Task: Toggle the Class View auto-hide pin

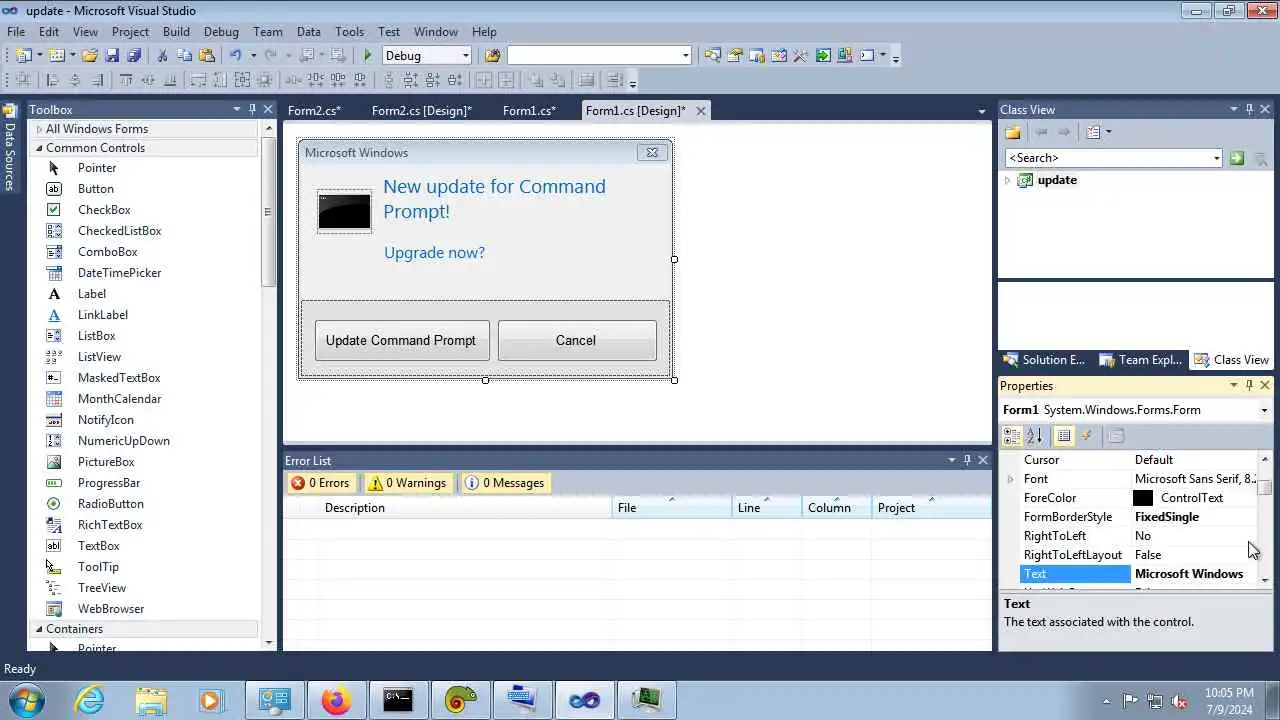Action: (x=1249, y=110)
